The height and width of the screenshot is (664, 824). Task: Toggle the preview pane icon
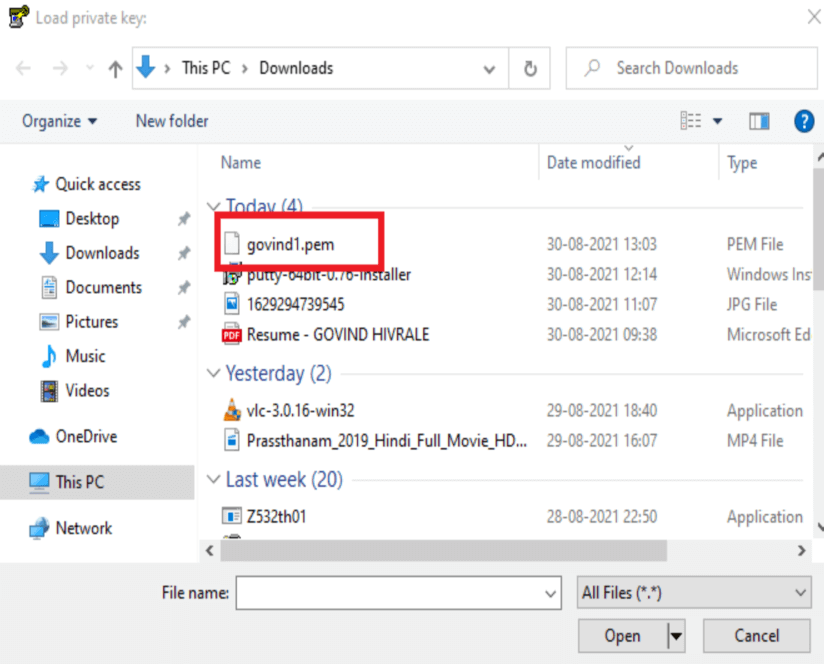759,120
